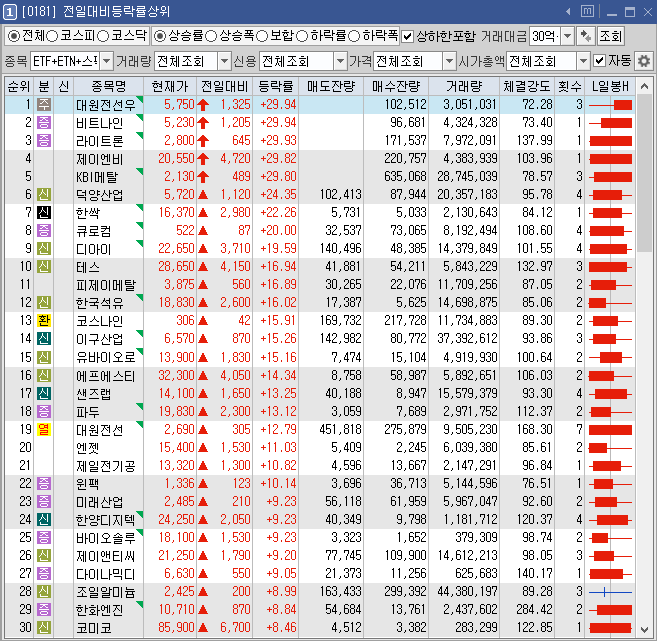Open the 신용 전체조회 dropdown

[340, 61]
